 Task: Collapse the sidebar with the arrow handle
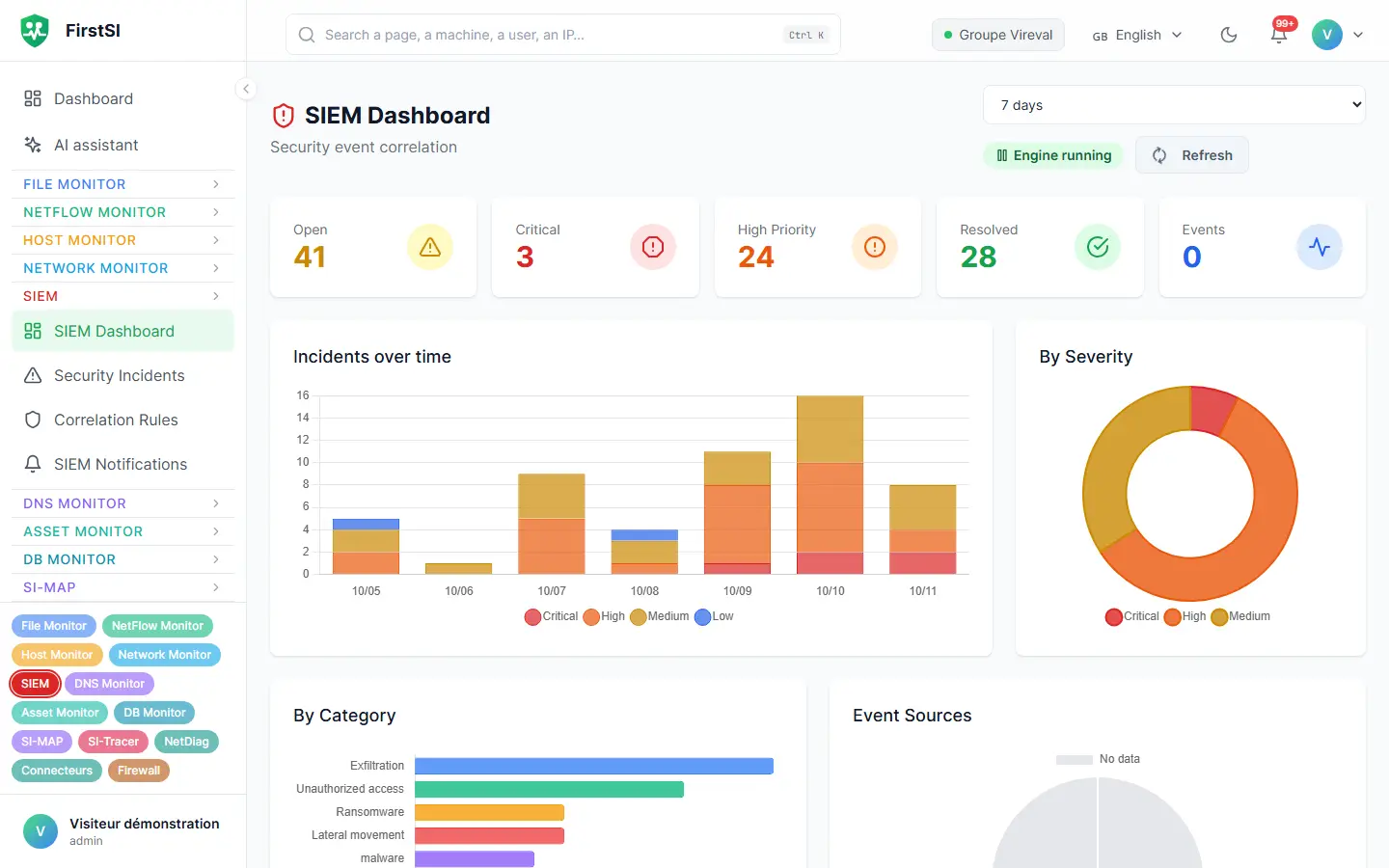pos(246,89)
